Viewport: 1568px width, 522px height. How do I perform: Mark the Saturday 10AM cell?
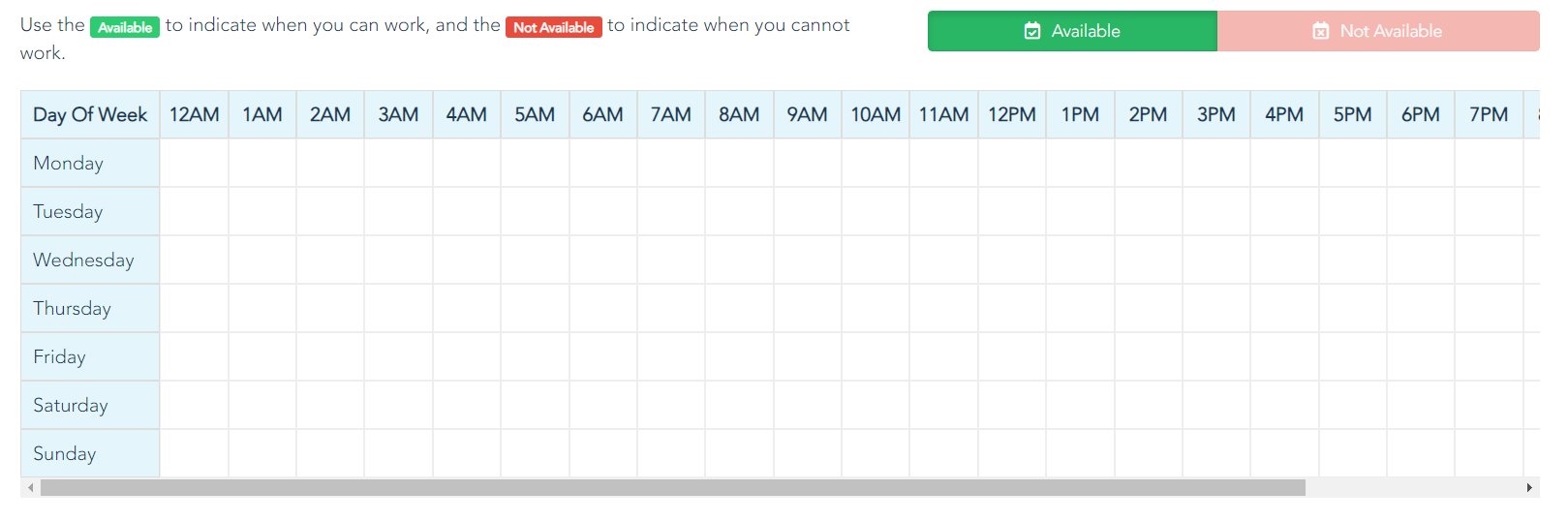(x=876, y=405)
